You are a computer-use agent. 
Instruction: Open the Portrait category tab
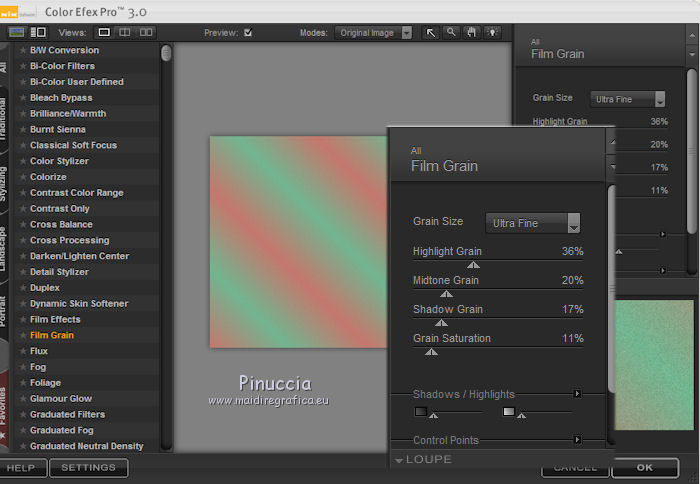[x=4, y=311]
